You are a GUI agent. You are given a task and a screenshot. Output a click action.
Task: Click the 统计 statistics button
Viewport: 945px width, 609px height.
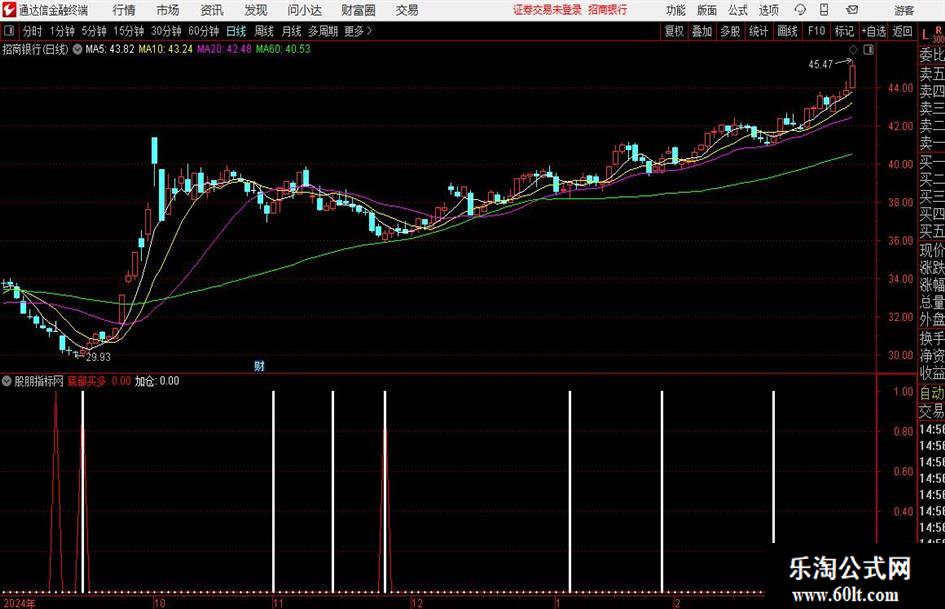[758, 31]
